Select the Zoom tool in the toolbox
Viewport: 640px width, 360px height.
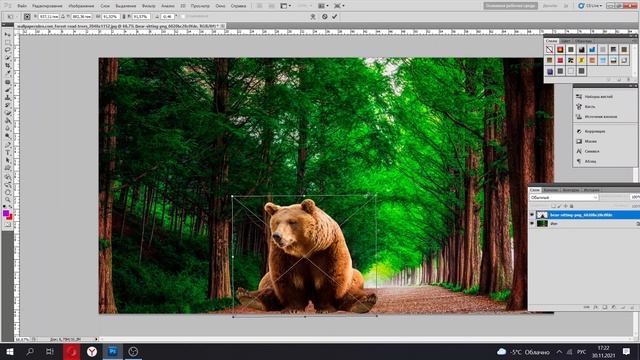(7, 200)
